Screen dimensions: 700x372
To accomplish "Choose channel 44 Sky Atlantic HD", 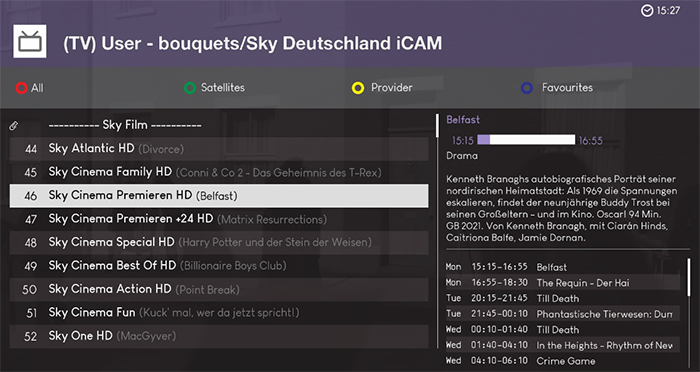I will click(x=219, y=149).
